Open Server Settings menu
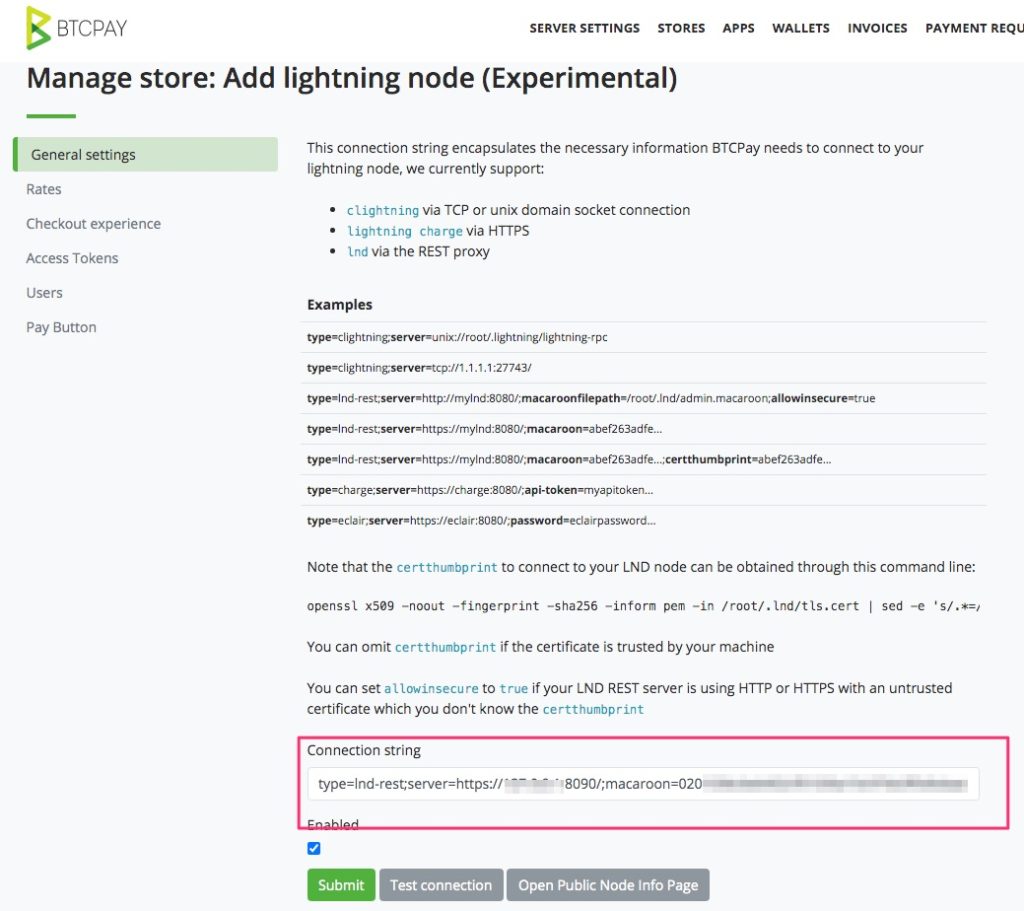The image size is (1024, 911). tap(584, 28)
